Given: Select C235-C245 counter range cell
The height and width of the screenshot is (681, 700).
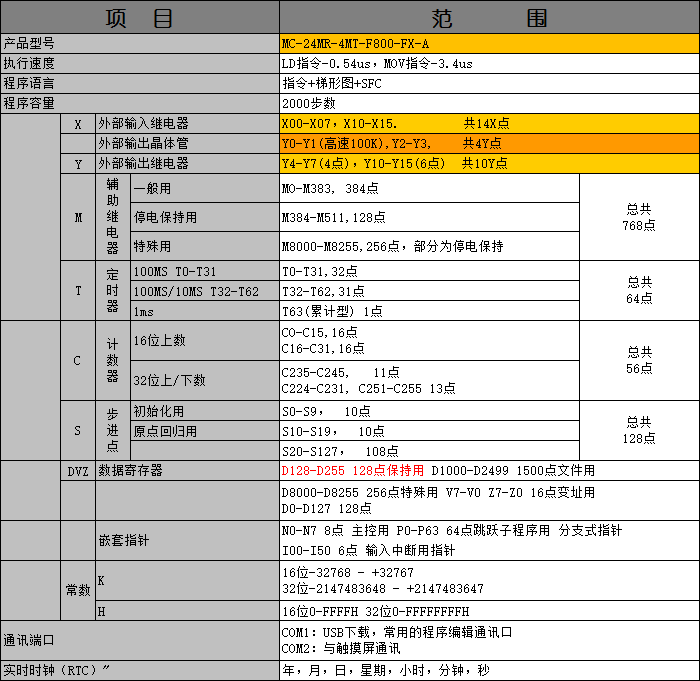Looking at the screenshot, I should tap(429, 380).
